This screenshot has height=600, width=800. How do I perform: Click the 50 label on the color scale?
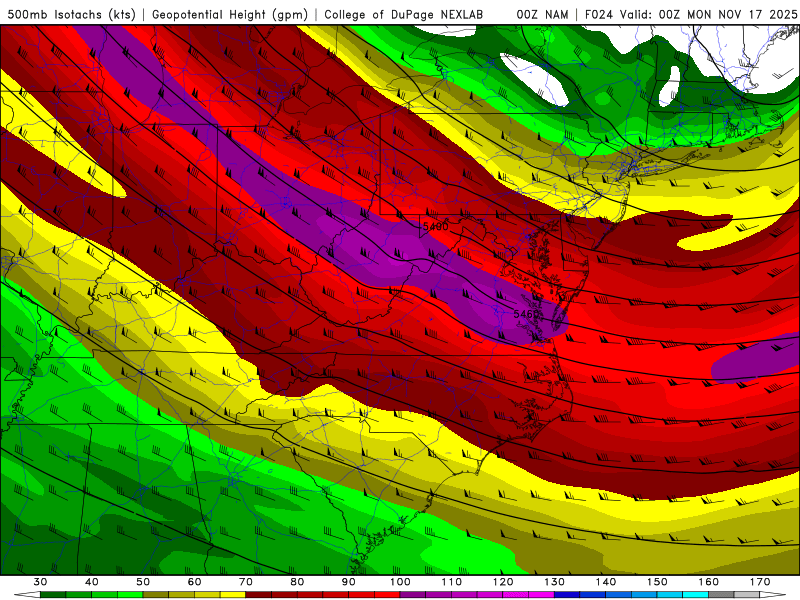[143, 582]
